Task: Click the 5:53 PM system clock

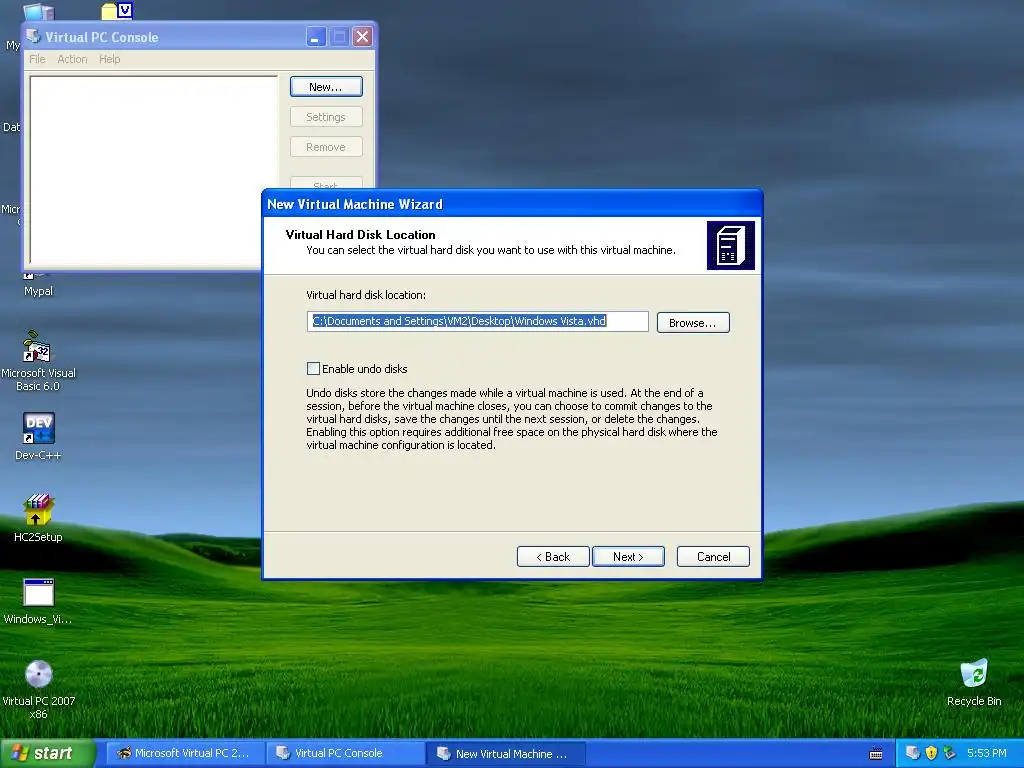Action: click(987, 753)
